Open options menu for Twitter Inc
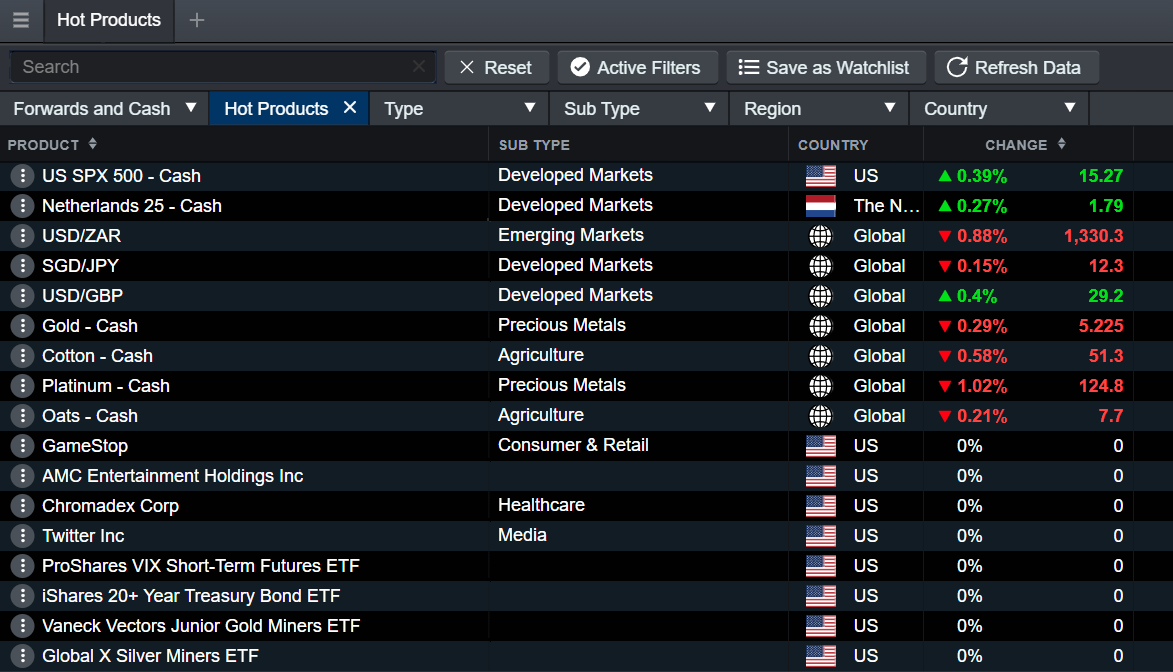 click(x=22, y=536)
